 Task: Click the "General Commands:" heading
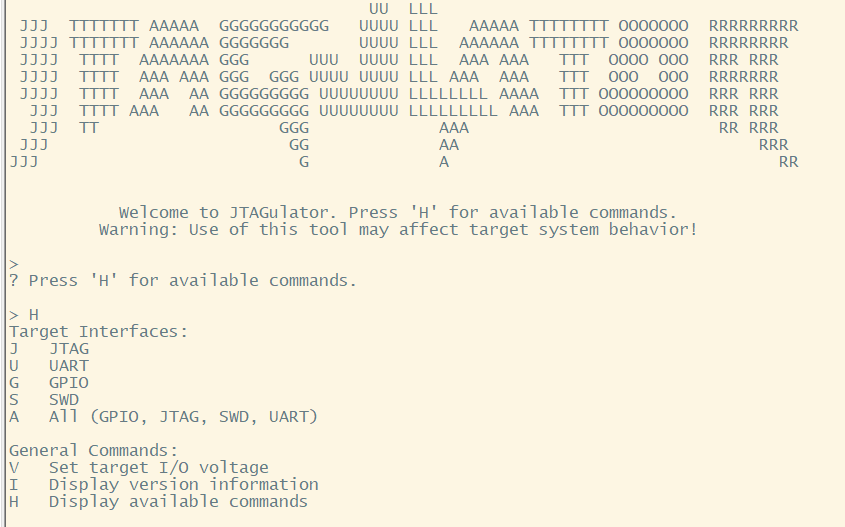[x=93, y=451]
